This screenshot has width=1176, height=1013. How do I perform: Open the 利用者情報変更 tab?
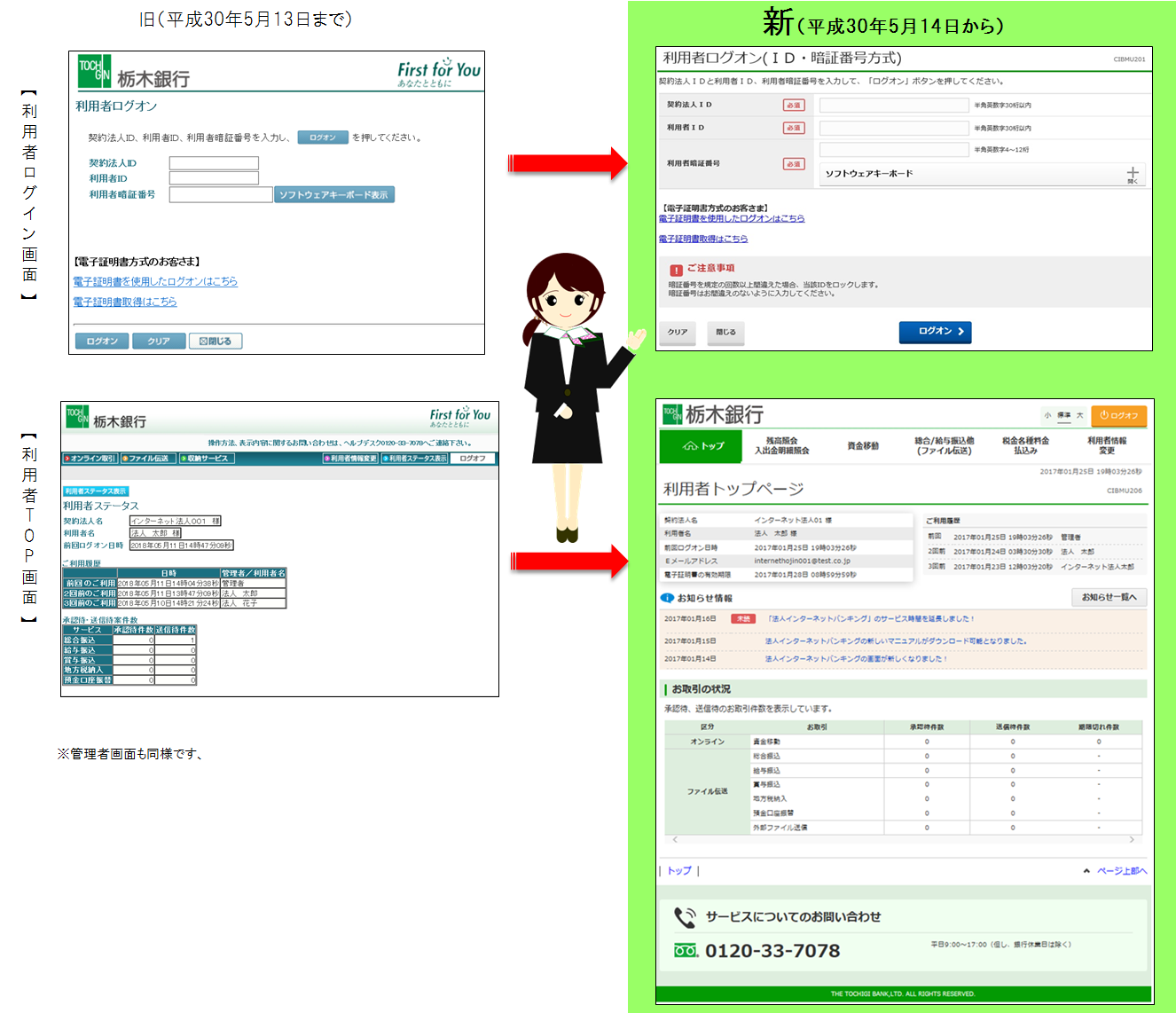pyautogui.click(x=1107, y=446)
